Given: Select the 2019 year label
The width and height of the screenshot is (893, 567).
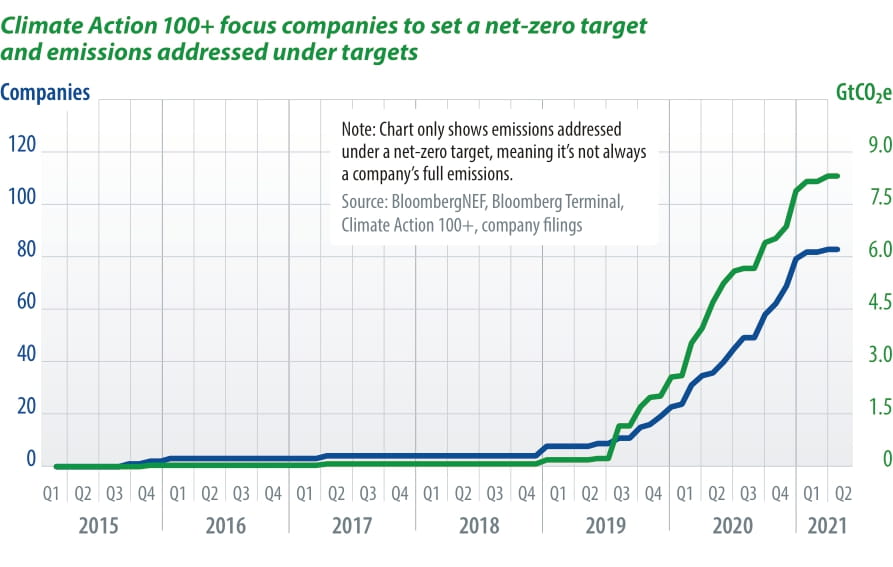Looking at the screenshot, I should click(605, 526).
